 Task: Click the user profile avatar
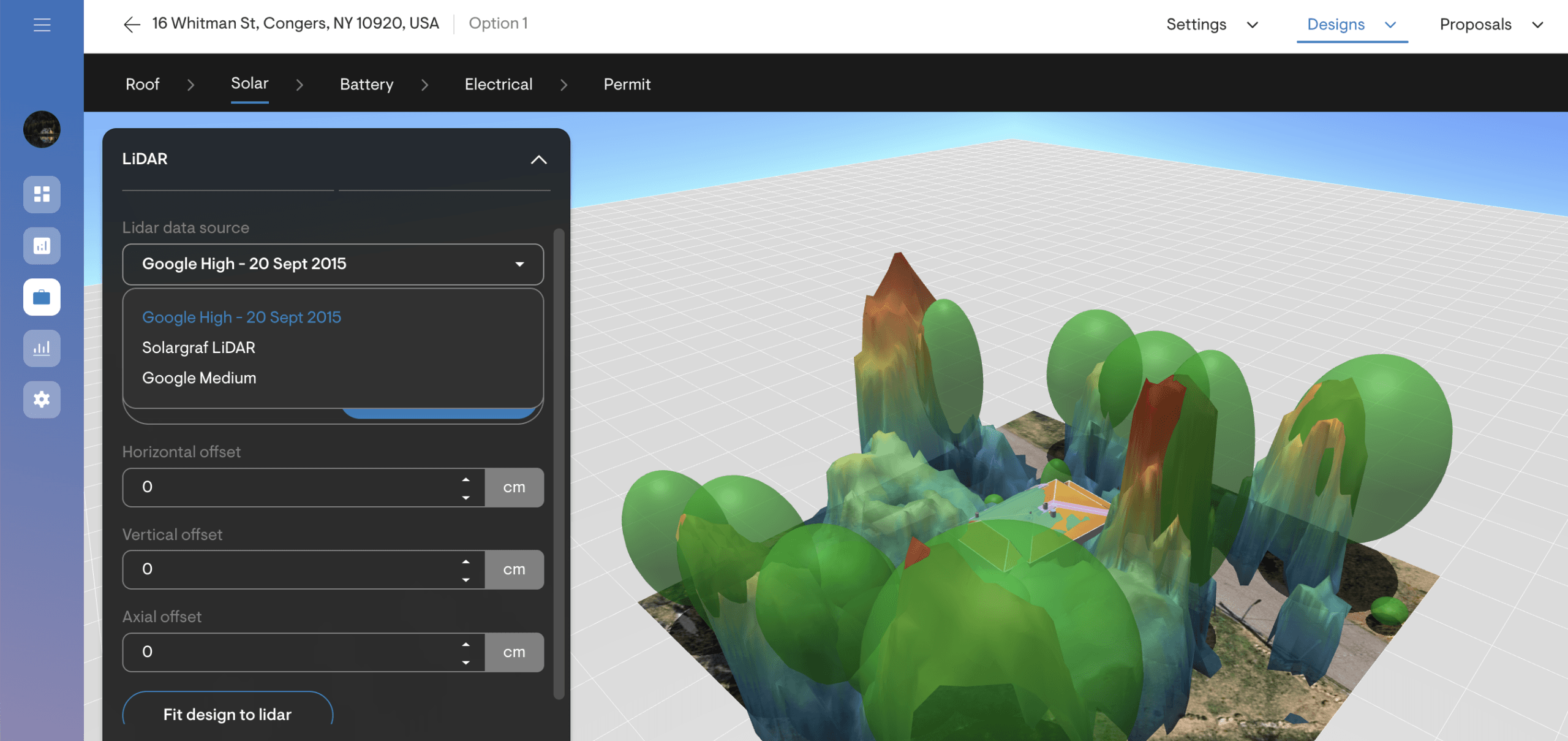point(42,129)
